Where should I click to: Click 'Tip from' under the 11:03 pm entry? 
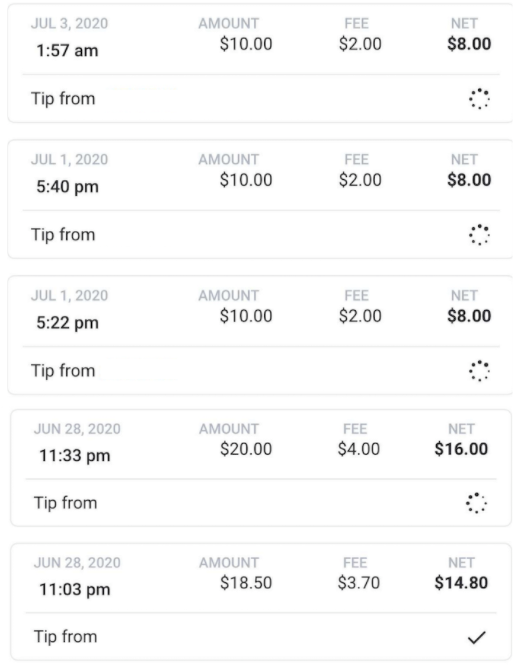66,637
